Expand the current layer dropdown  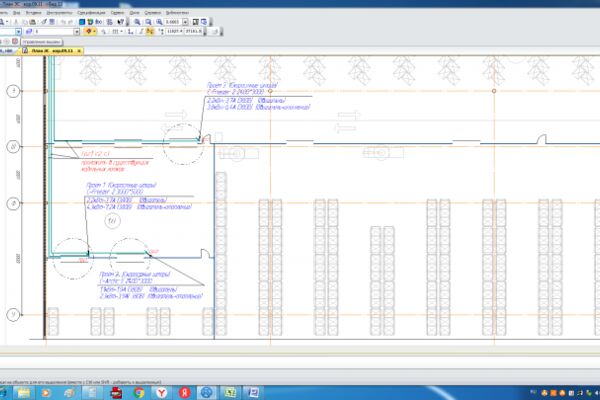(77, 31)
